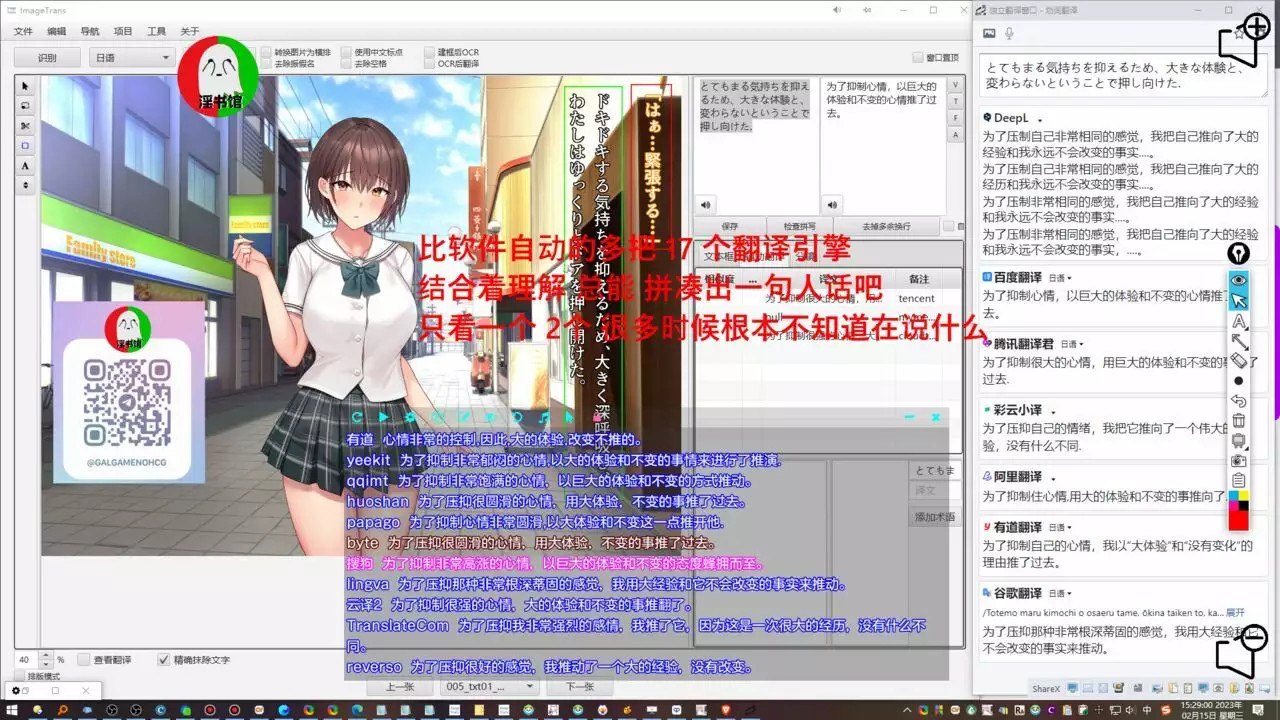The width and height of the screenshot is (1280, 720).
Task: Play audio for the source Japanese text
Action: point(707,205)
